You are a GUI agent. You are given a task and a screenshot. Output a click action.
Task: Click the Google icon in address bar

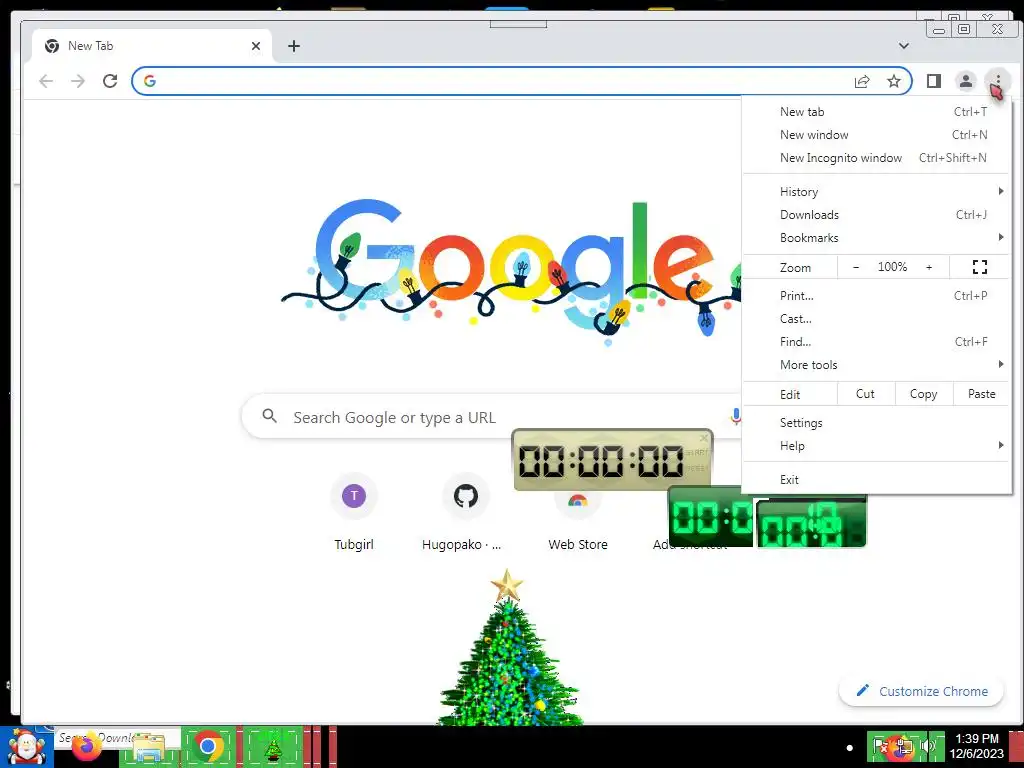click(150, 81)
